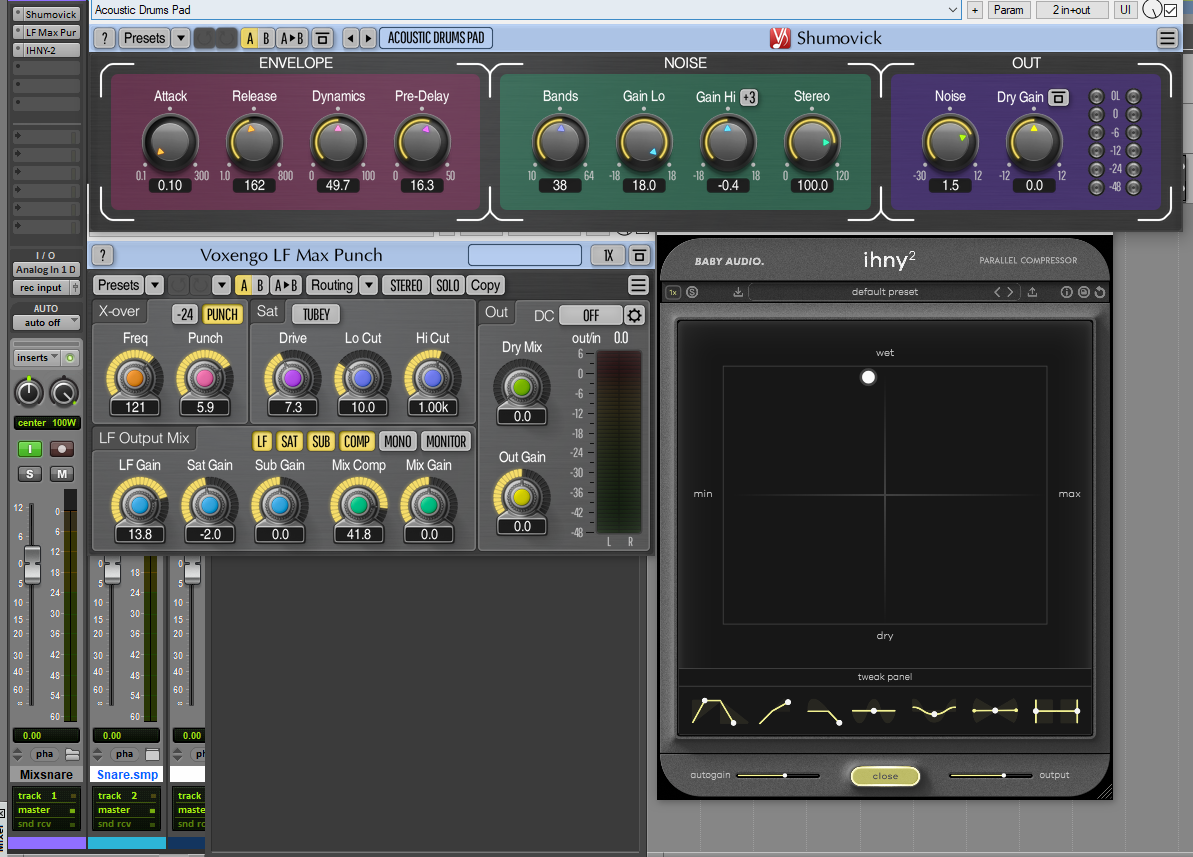This screenshot has width=1193, height=857.
Task: Open inserts dropdown on mixer strip
Action: (38, 358)
